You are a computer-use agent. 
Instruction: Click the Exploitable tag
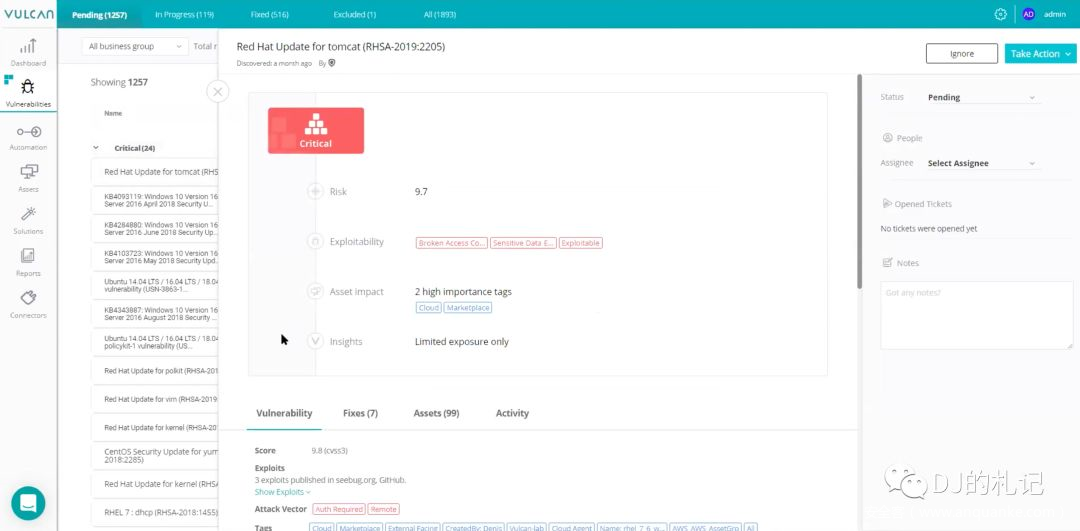click(x=581, y=243)
